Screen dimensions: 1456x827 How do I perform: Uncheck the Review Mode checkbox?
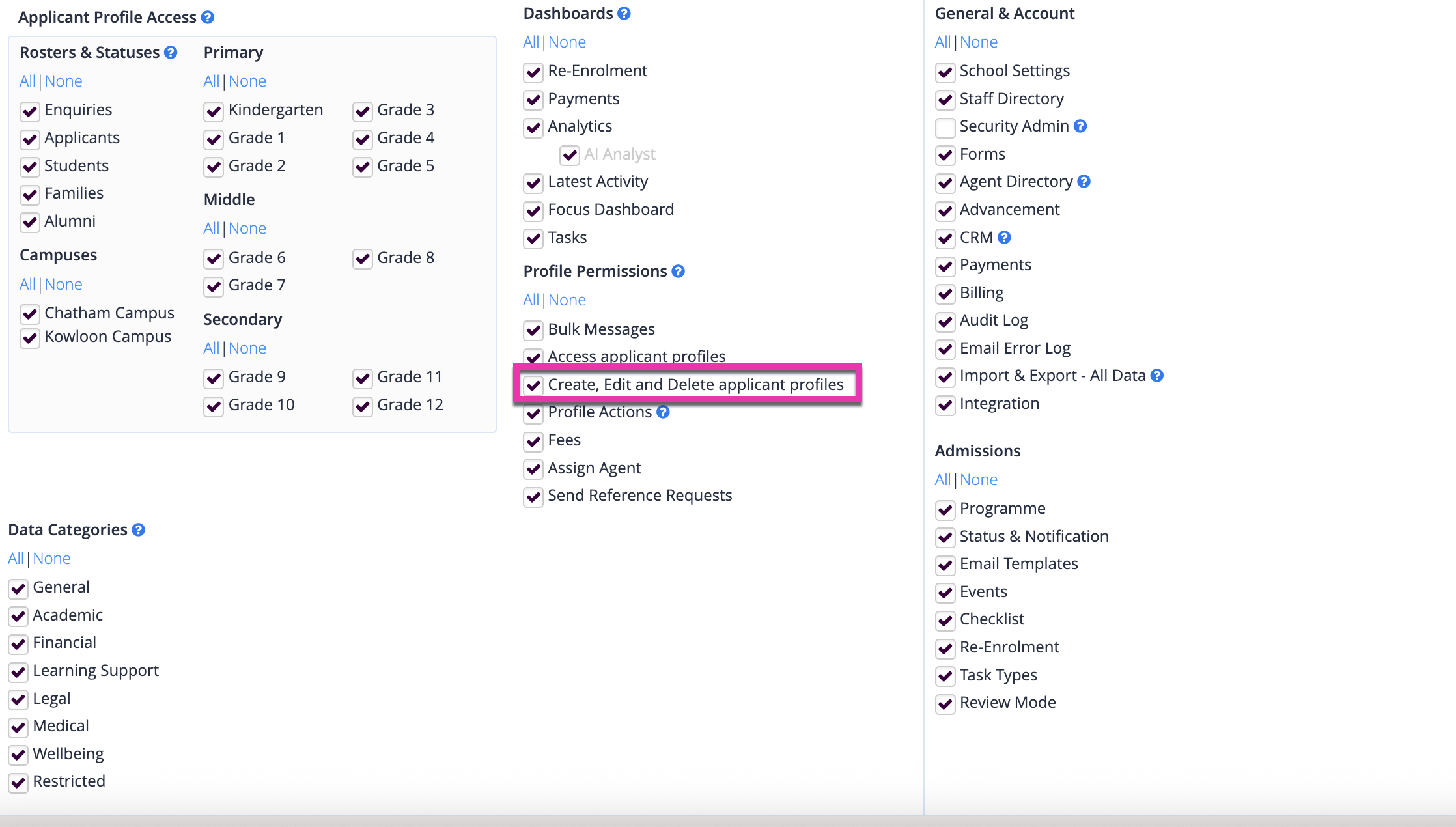945,704
